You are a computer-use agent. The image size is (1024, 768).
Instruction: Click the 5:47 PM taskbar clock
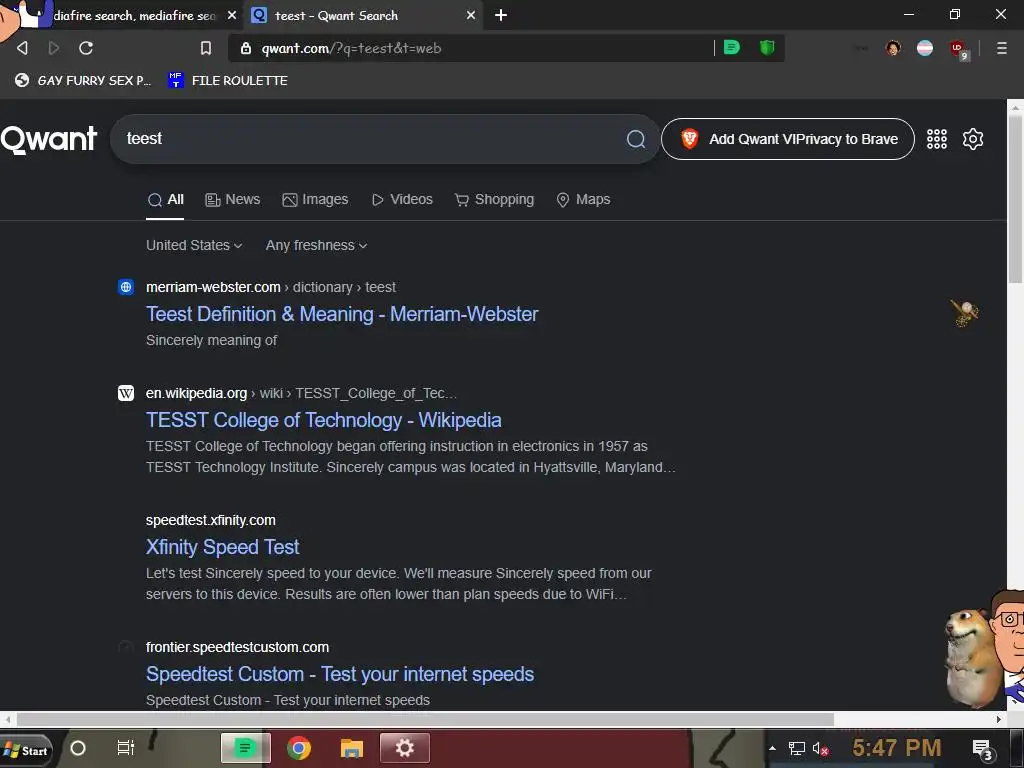[897, 748]
